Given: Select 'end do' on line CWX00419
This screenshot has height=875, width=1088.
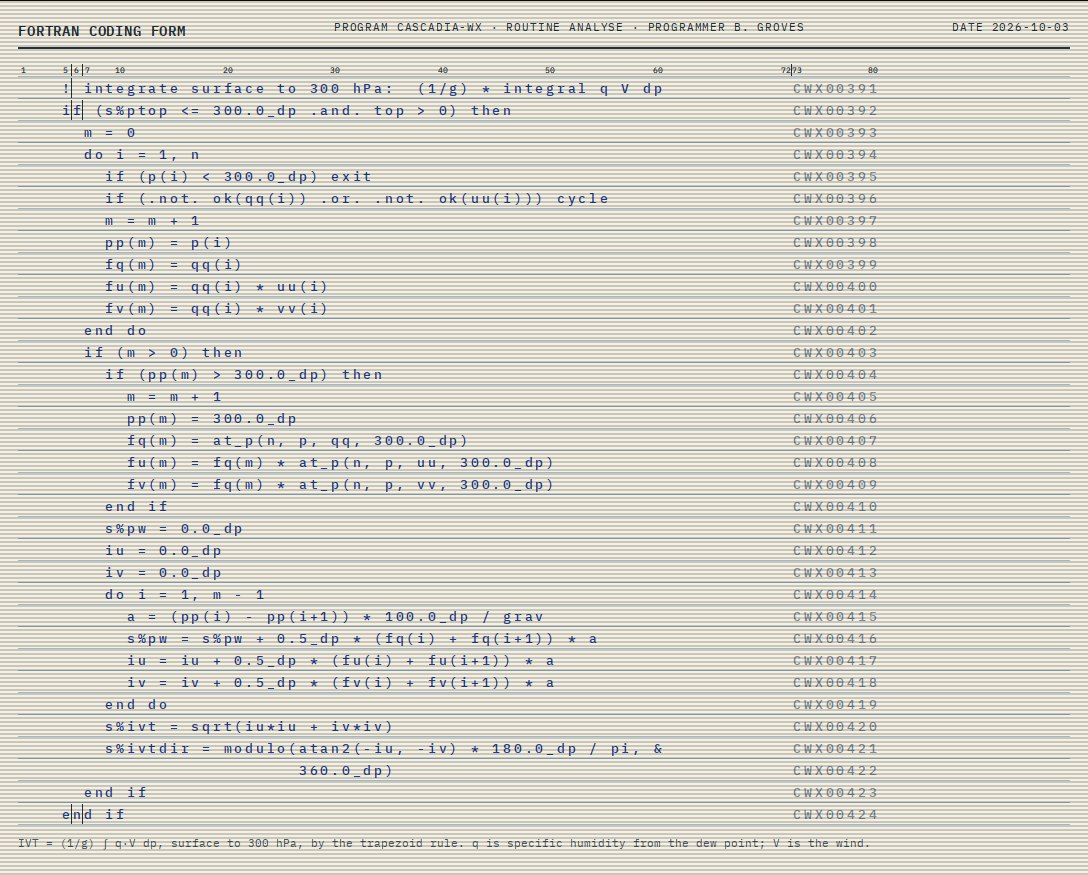Looking at the screenshot, I should [x=137, y=705].
